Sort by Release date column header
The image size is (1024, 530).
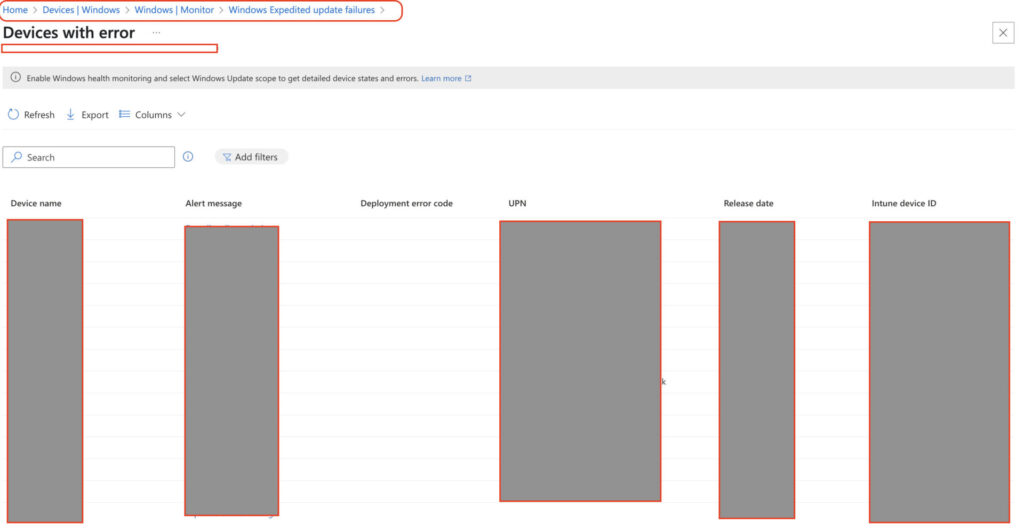point(748,204)
